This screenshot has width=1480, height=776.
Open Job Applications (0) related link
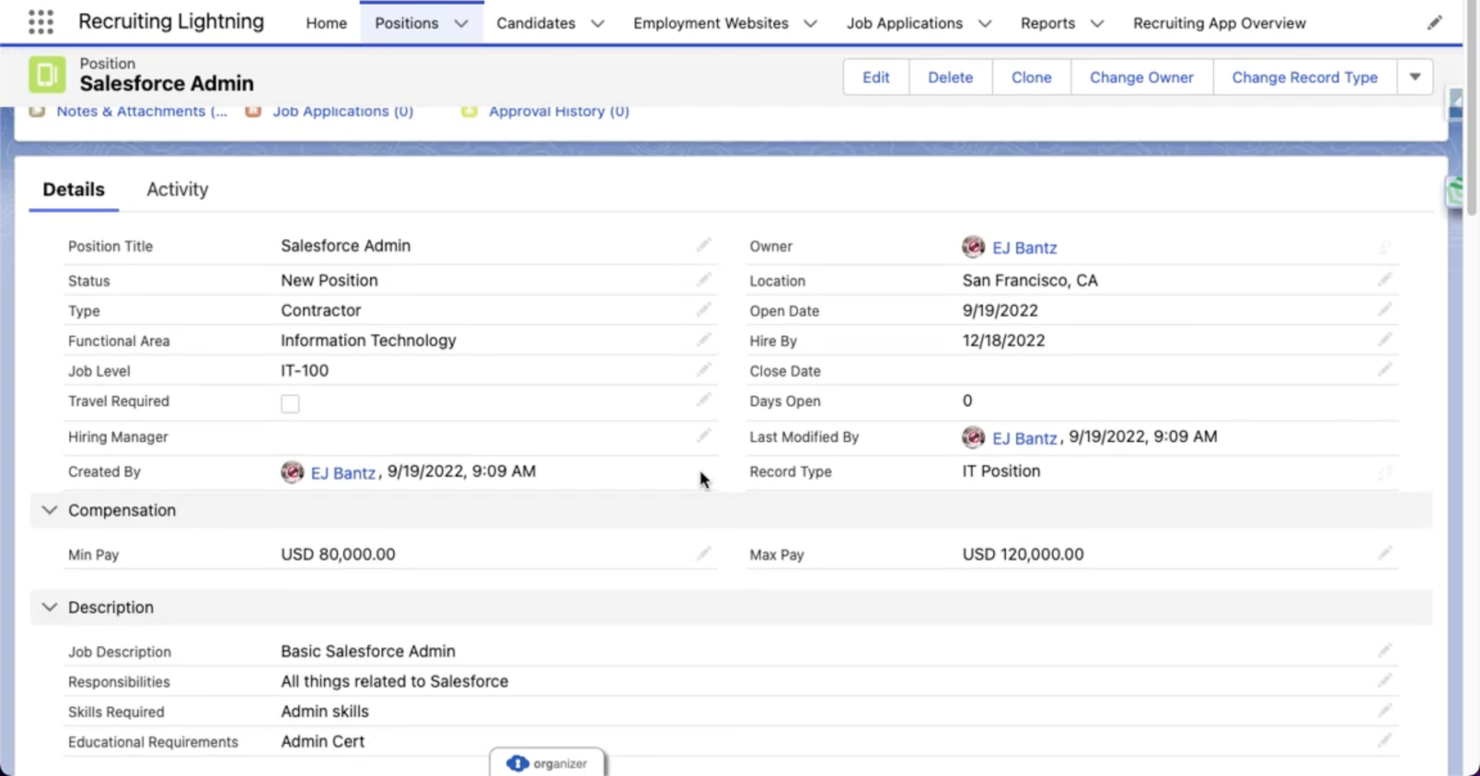(x=343, y=111)
